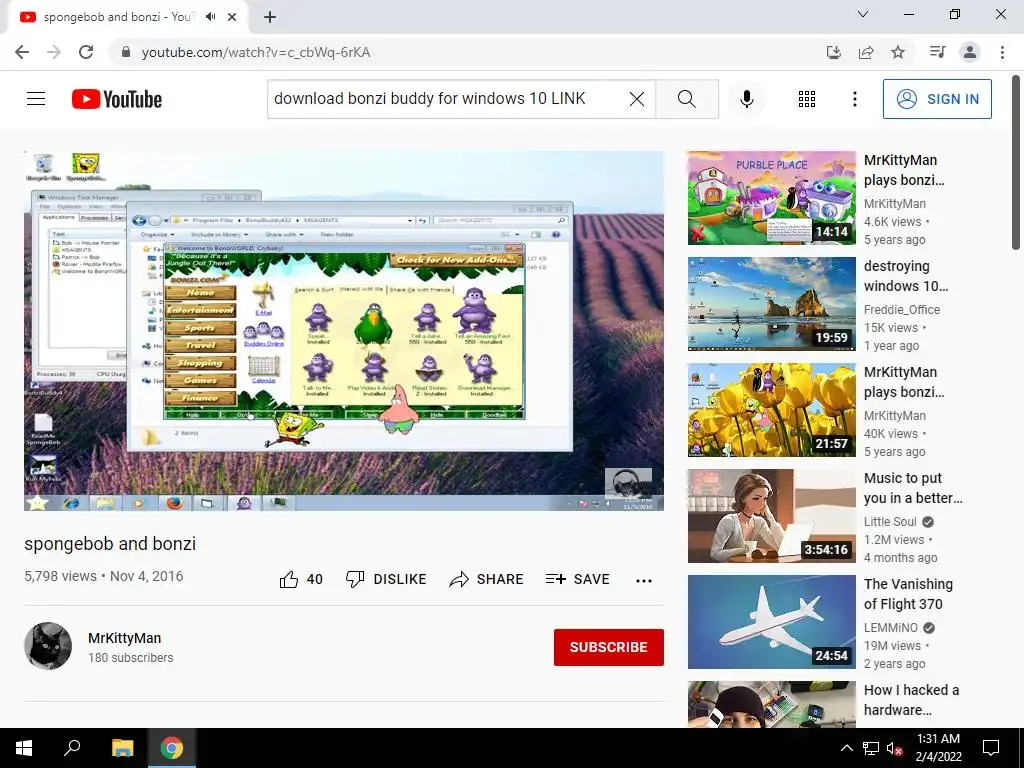
Task: Go back in Chrome
Action: tap(22, 52)
